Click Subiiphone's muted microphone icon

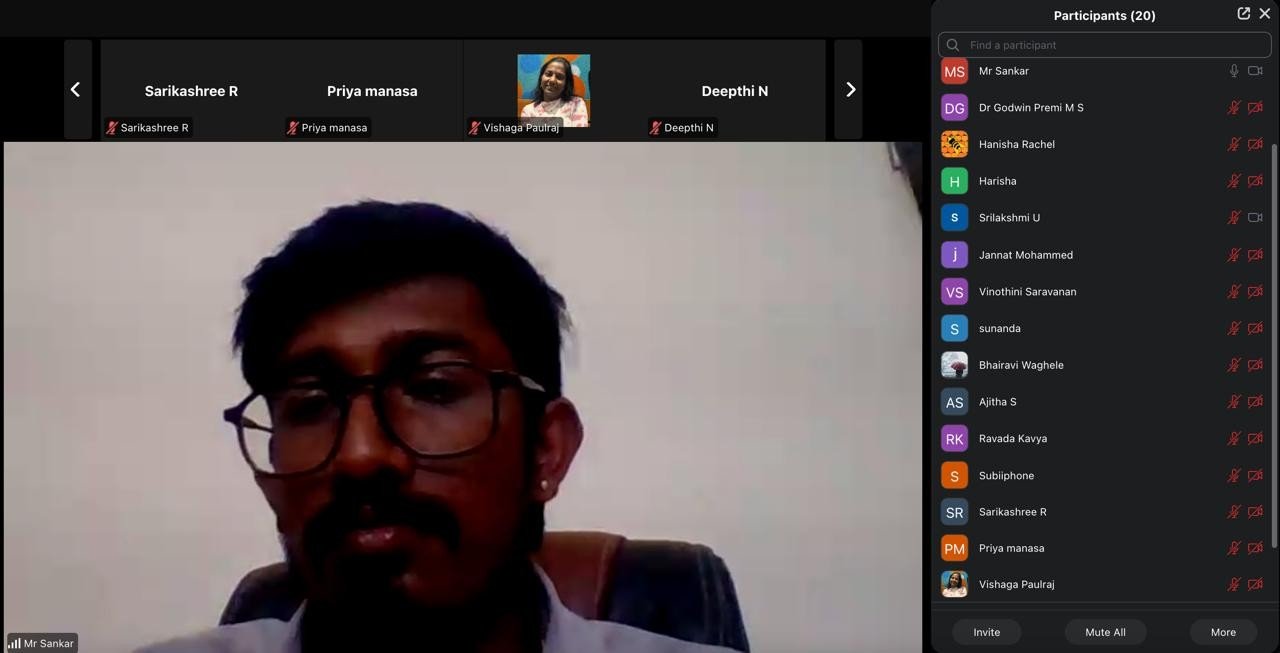pyautogui.click(x=1234, y=475)
